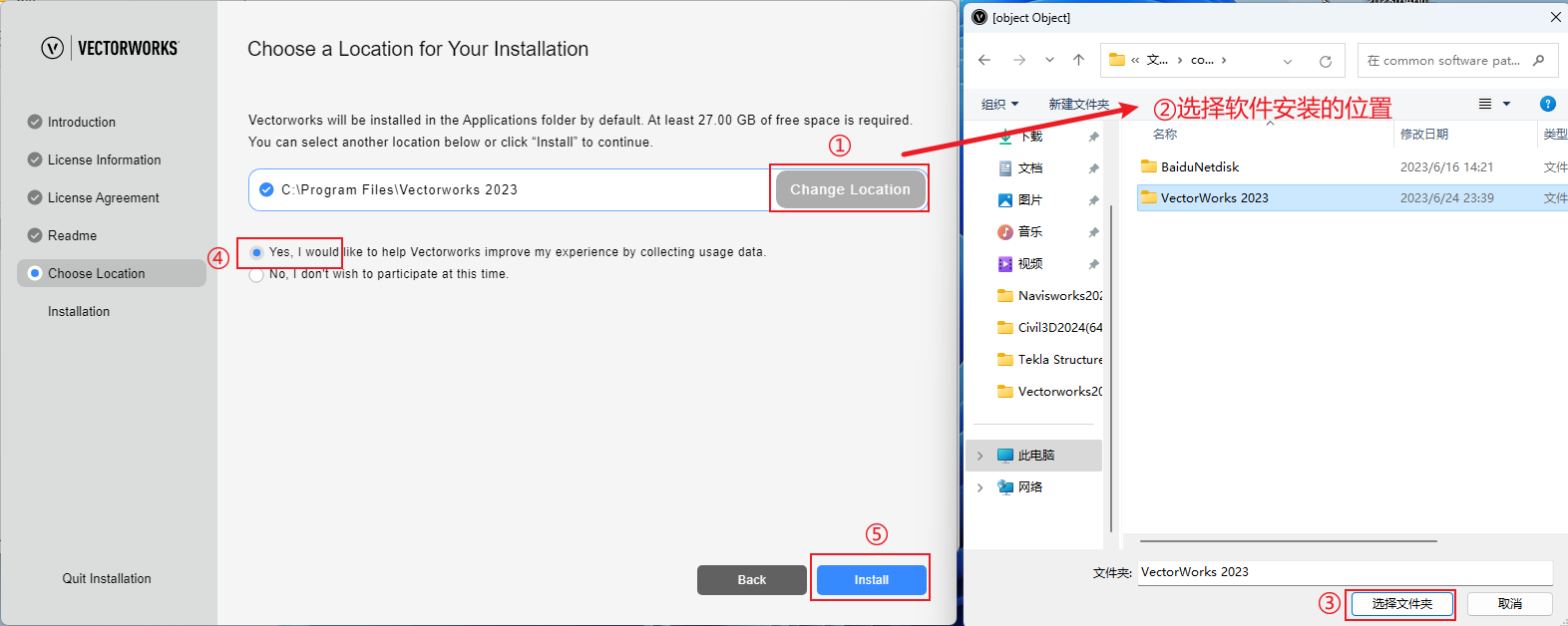Select 此电脑 (This PC) in sidebar
This screenshot has height=626, width=1568.
tap(1034, 456)
